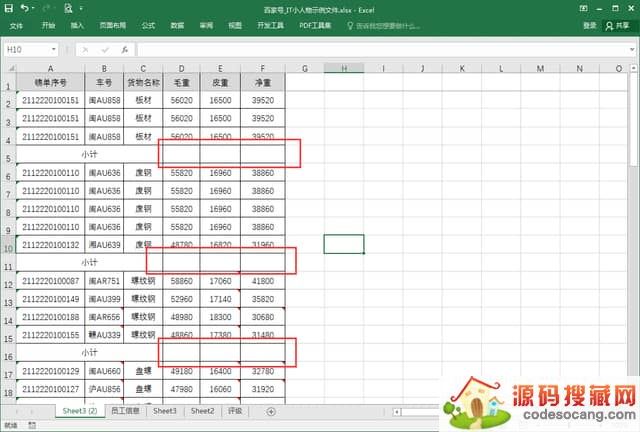Select column K header

462,68
